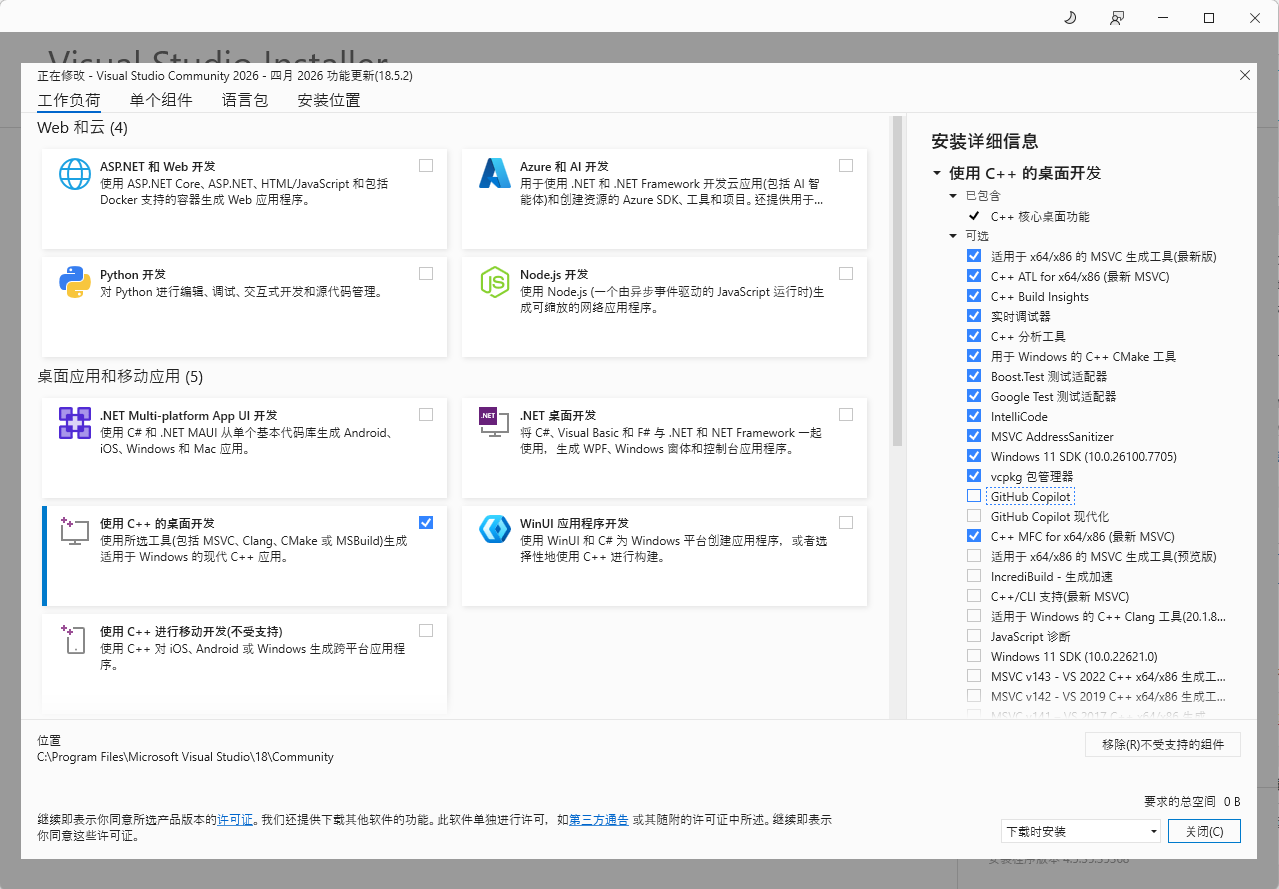Screen dimensions: 1279x889
Task: Click the 关闭(C) button
Action: 1204,831
